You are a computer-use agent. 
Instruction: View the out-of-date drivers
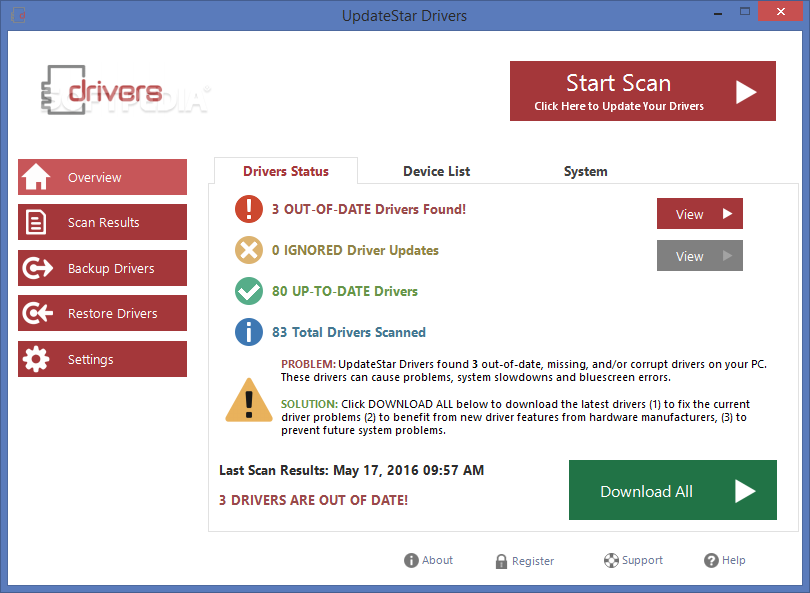tap(699, 213)
